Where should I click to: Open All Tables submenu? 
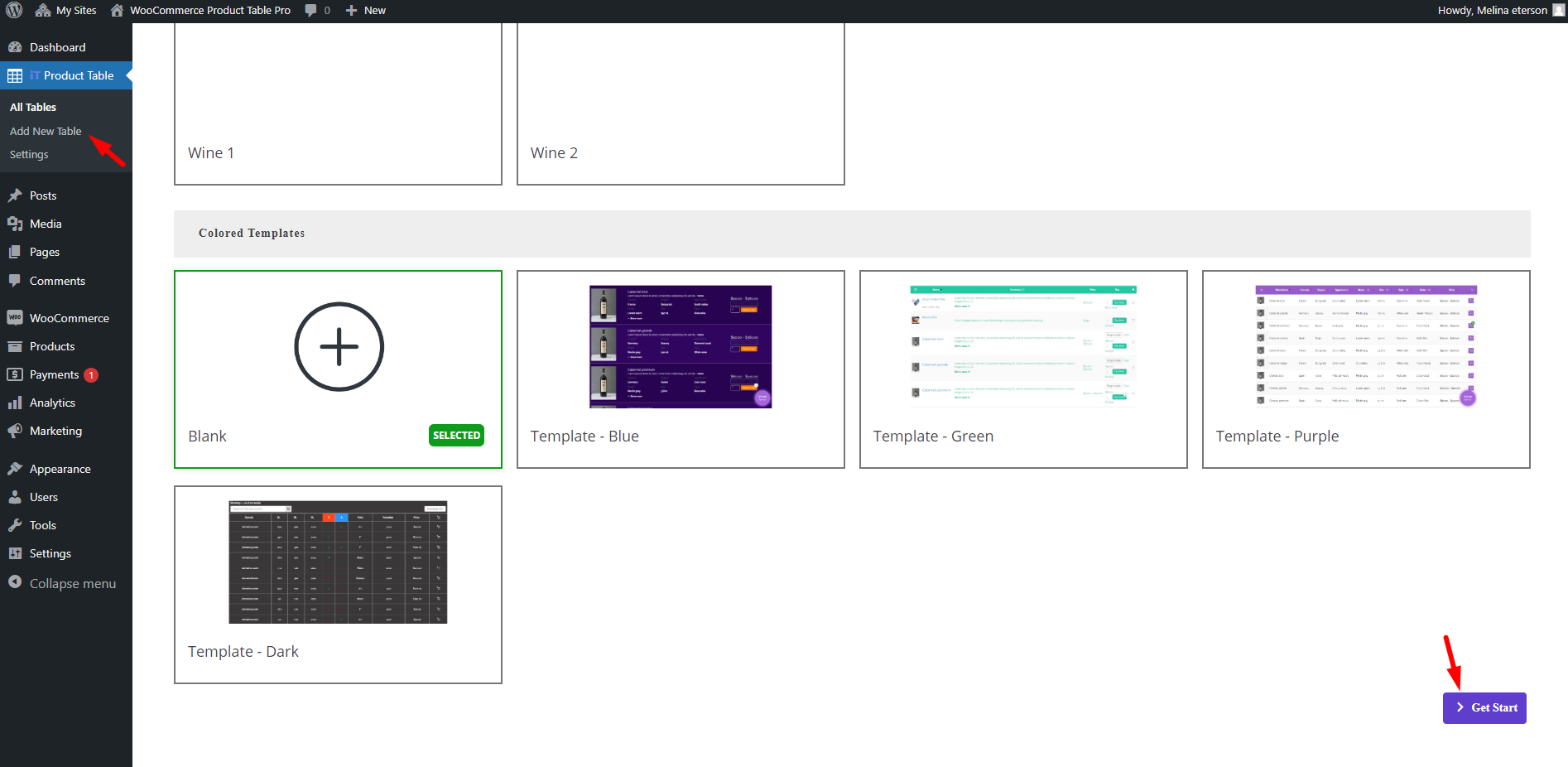[x=33, y=107]
